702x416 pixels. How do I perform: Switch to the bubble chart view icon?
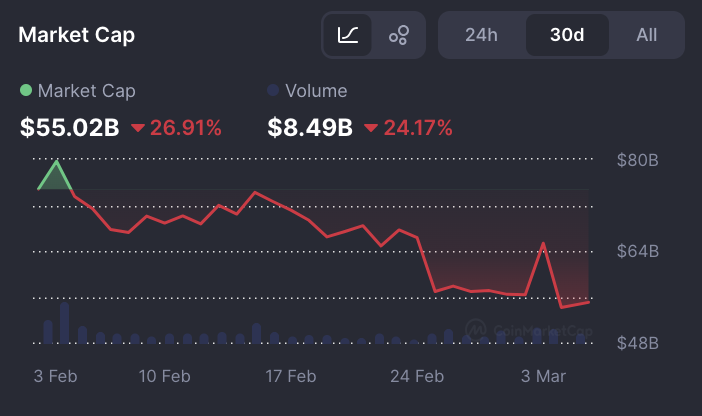click(398, 35)
